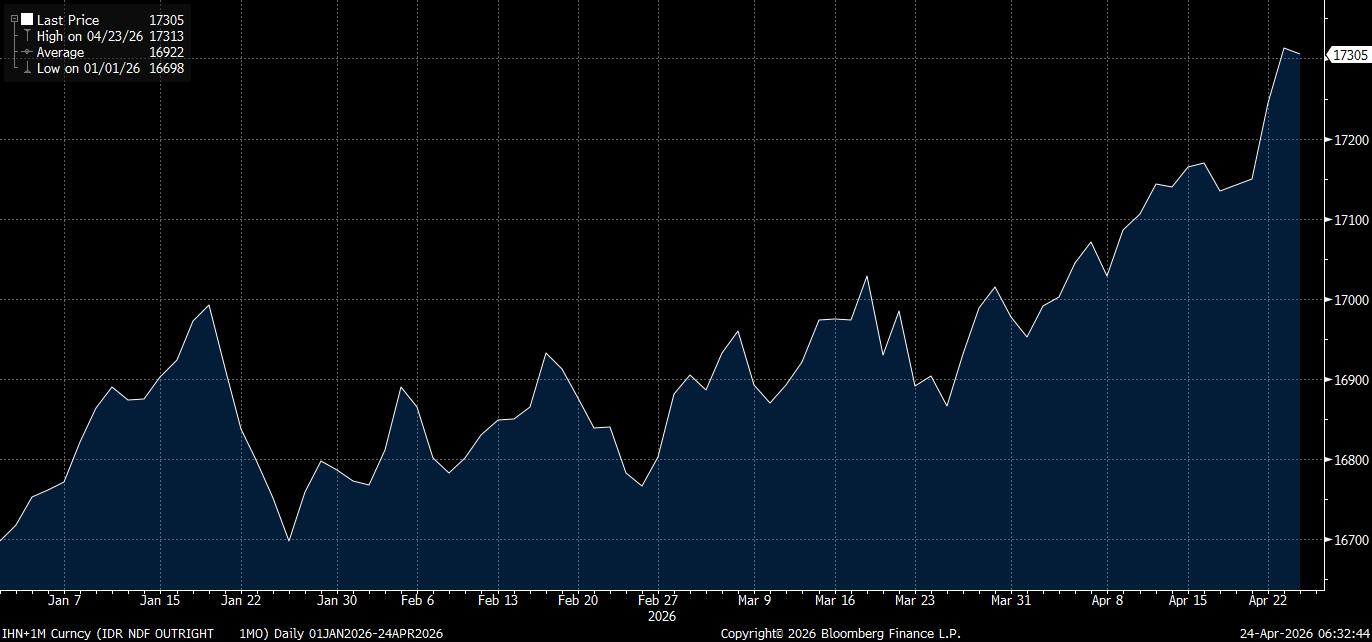The image size is (1372, 642).
Task: Click the 17305 last price axis flag
Action: coord(1350,56)
